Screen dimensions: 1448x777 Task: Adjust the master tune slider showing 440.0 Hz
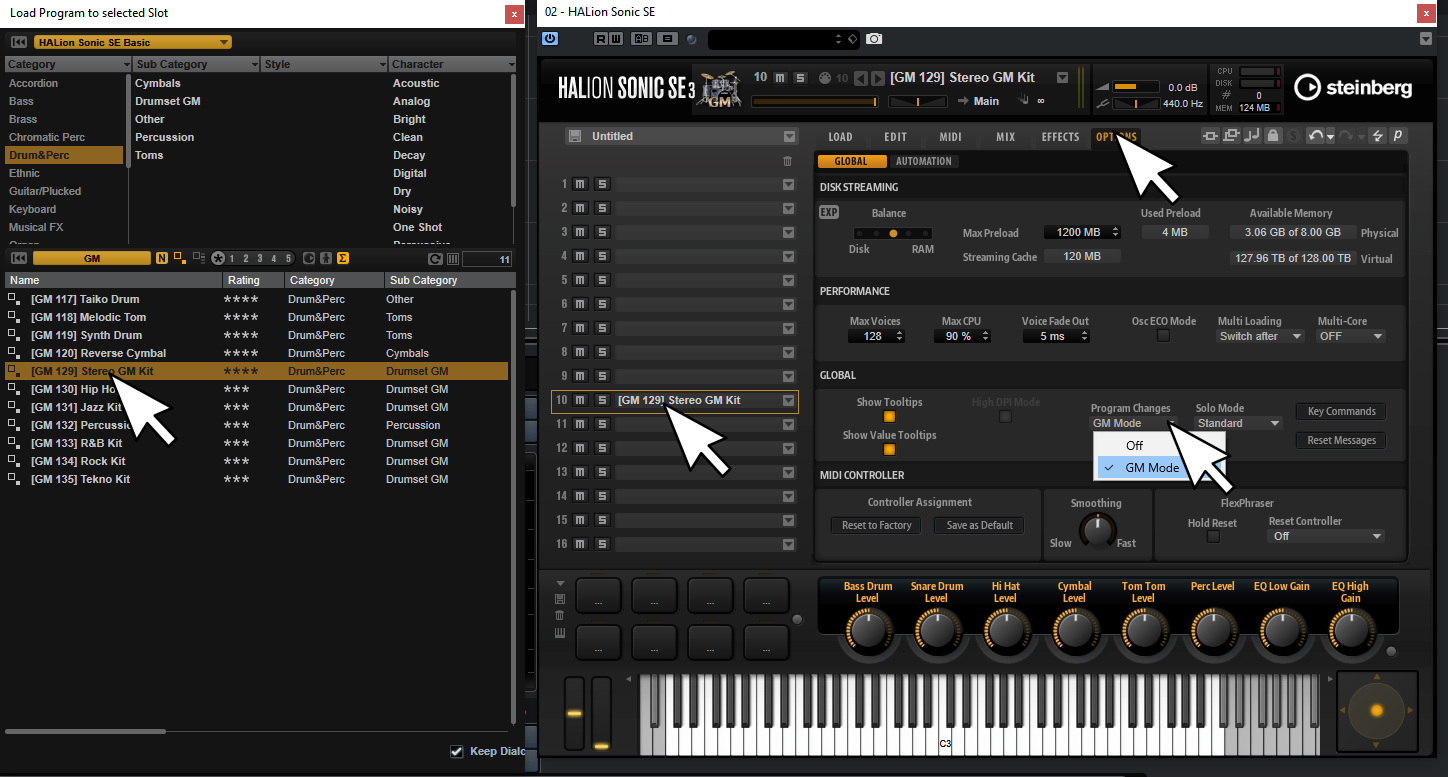click(1136, 103)
